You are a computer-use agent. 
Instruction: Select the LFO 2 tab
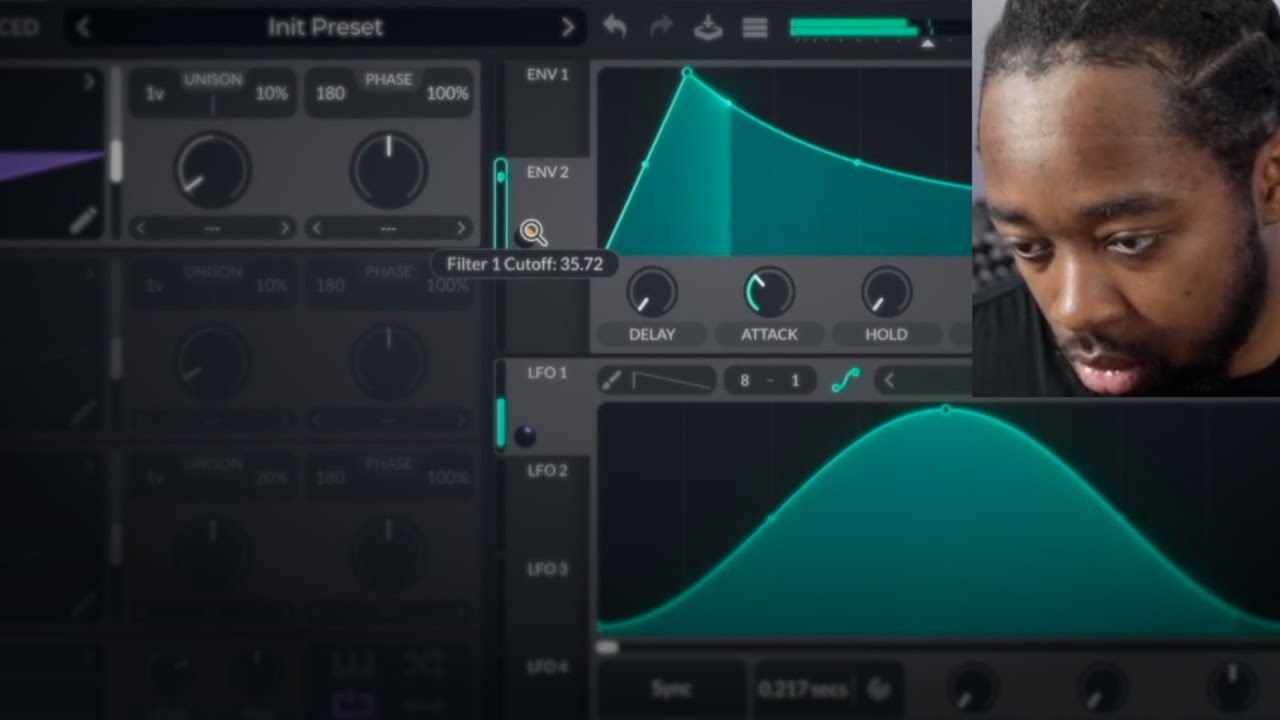pos(547,470)
